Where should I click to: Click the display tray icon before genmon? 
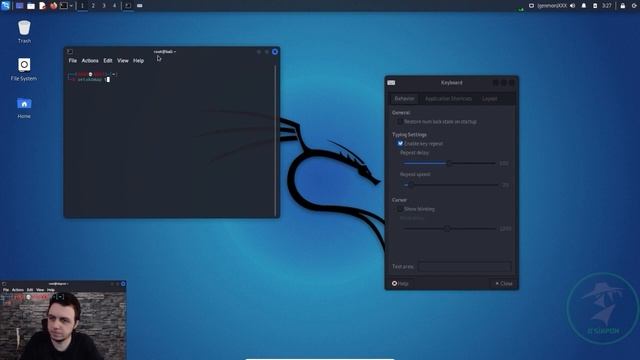tap(531, 6)
